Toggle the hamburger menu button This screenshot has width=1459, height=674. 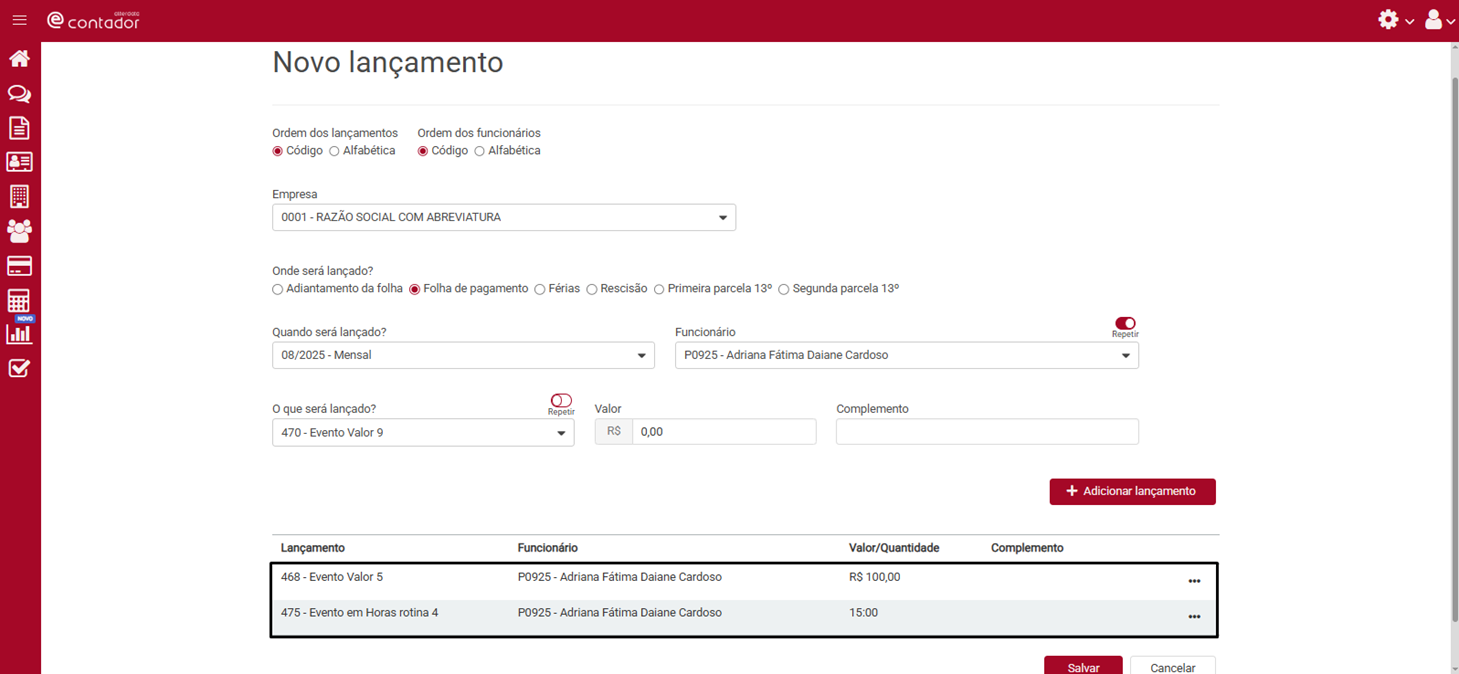tap(19, 20)
